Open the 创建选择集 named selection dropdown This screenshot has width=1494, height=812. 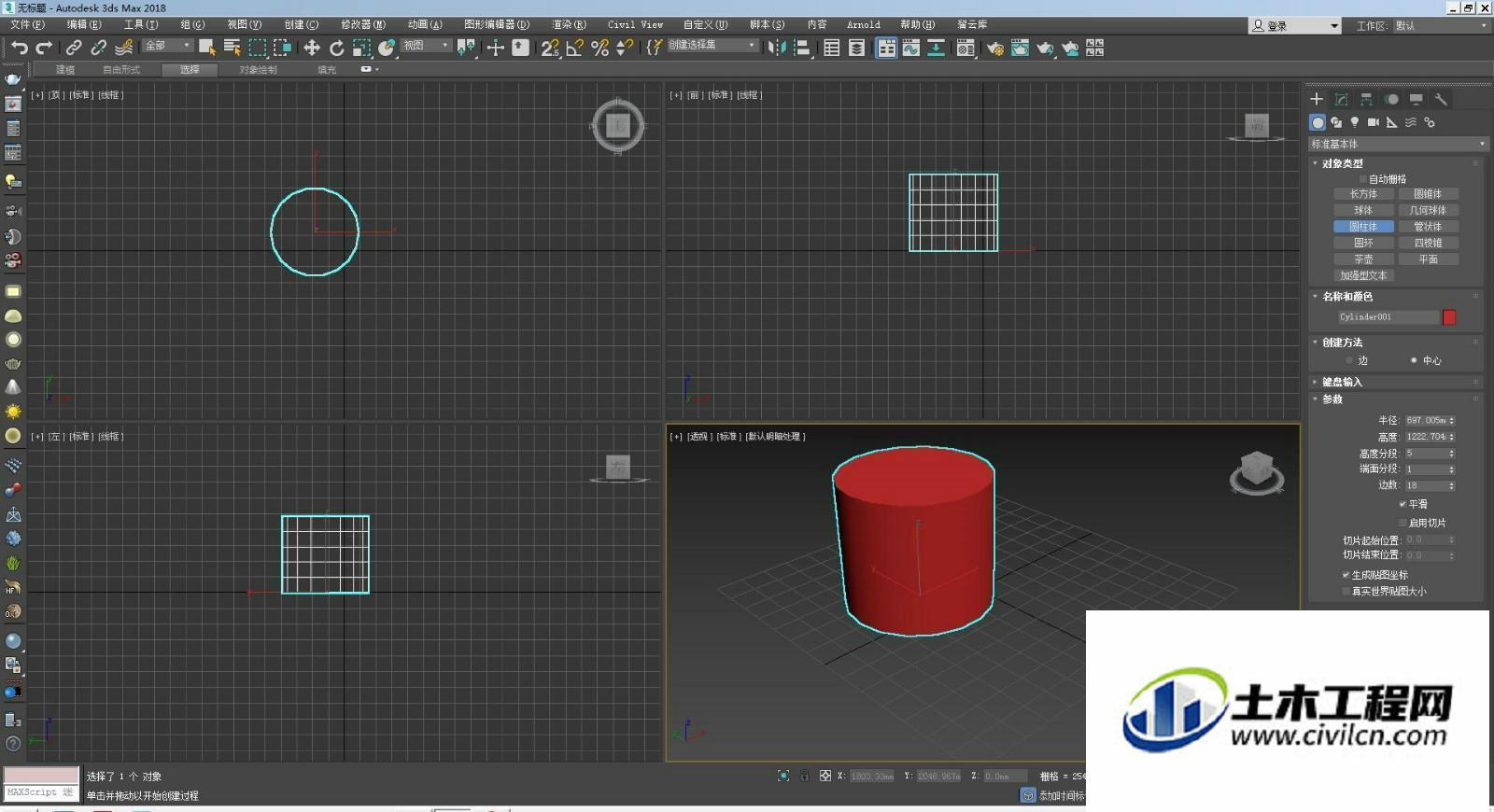tap(712, 45)
